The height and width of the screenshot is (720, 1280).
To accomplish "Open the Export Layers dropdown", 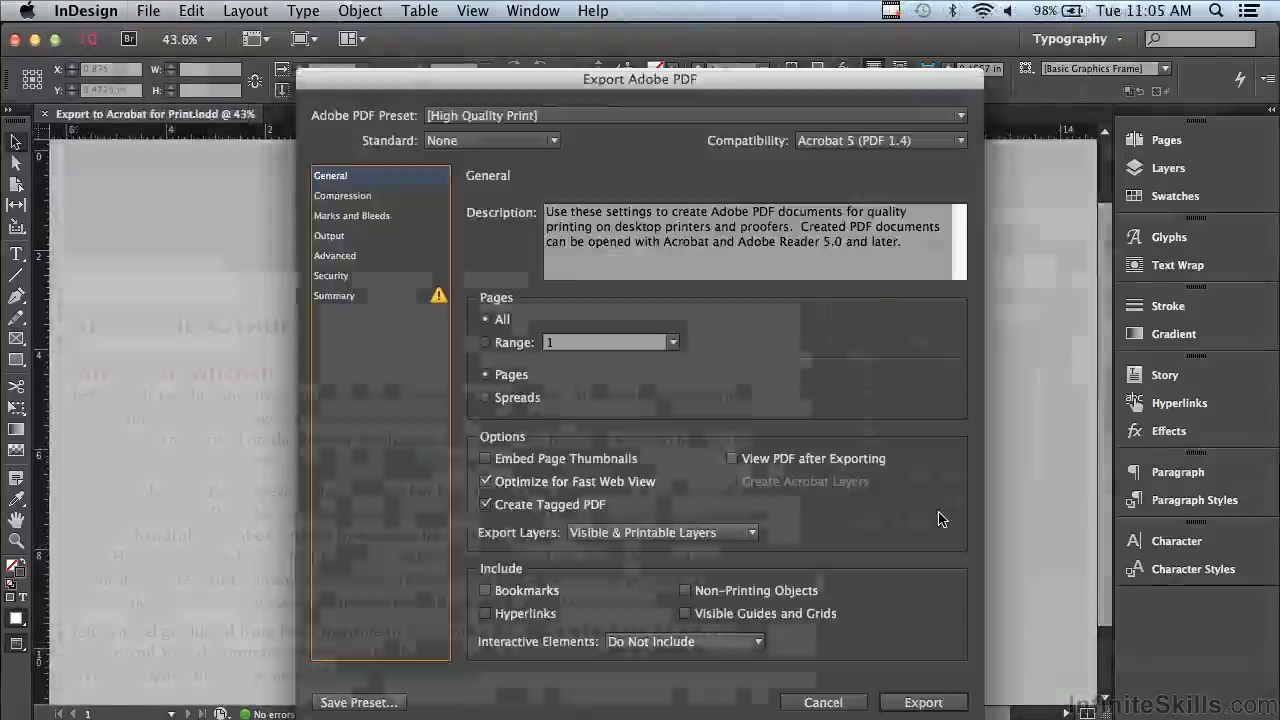I will (x=663, y=532).
